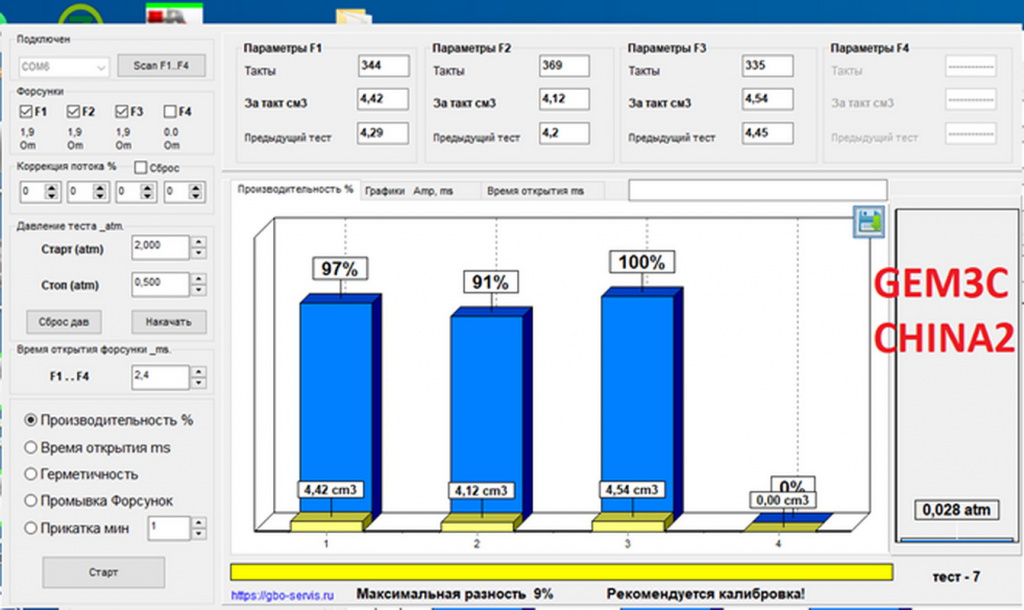
Task: Select the Герметичность radio option
Action: tap(30, 474)
